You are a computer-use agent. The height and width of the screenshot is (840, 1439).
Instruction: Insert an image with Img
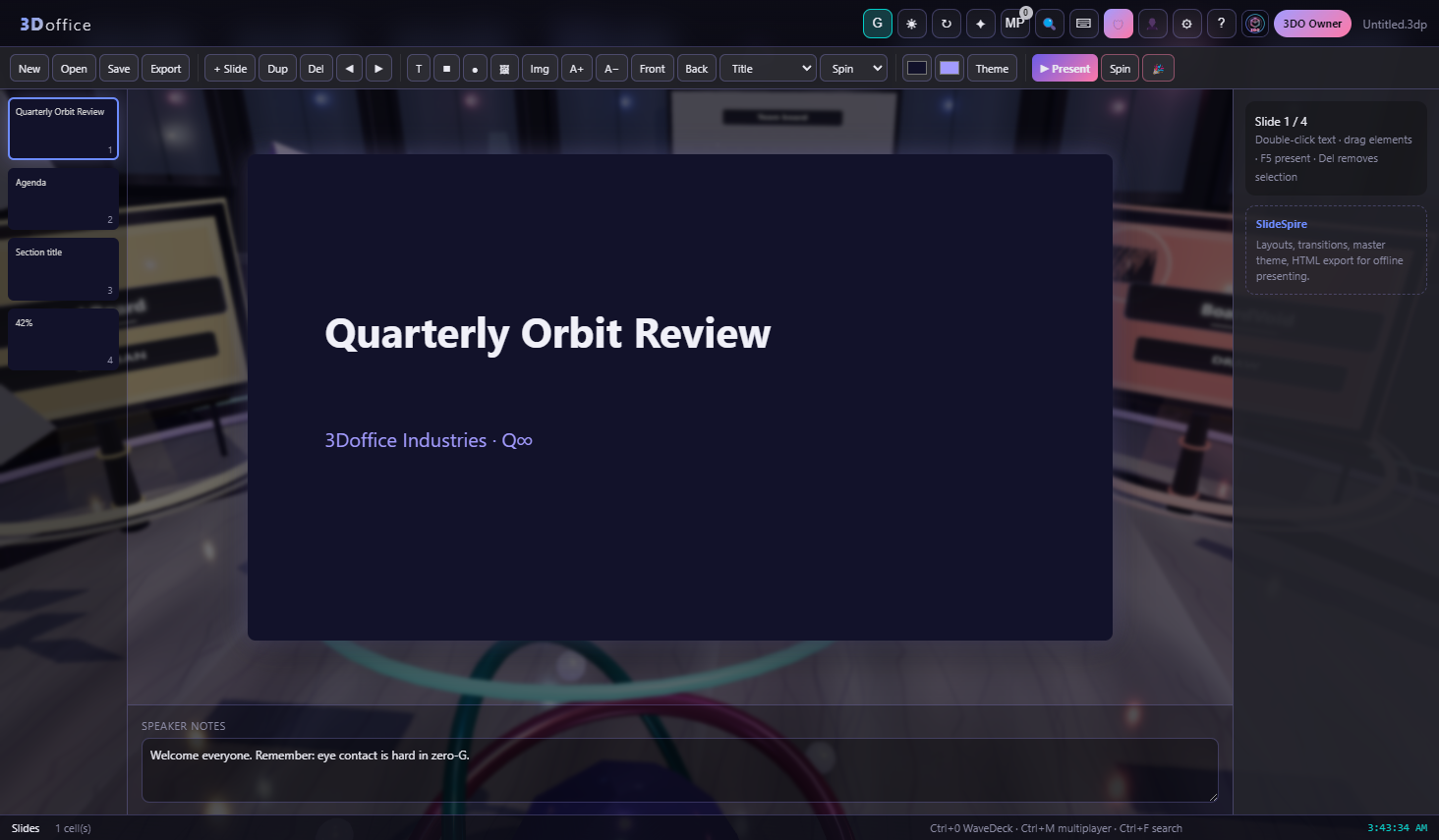[540, 69]
